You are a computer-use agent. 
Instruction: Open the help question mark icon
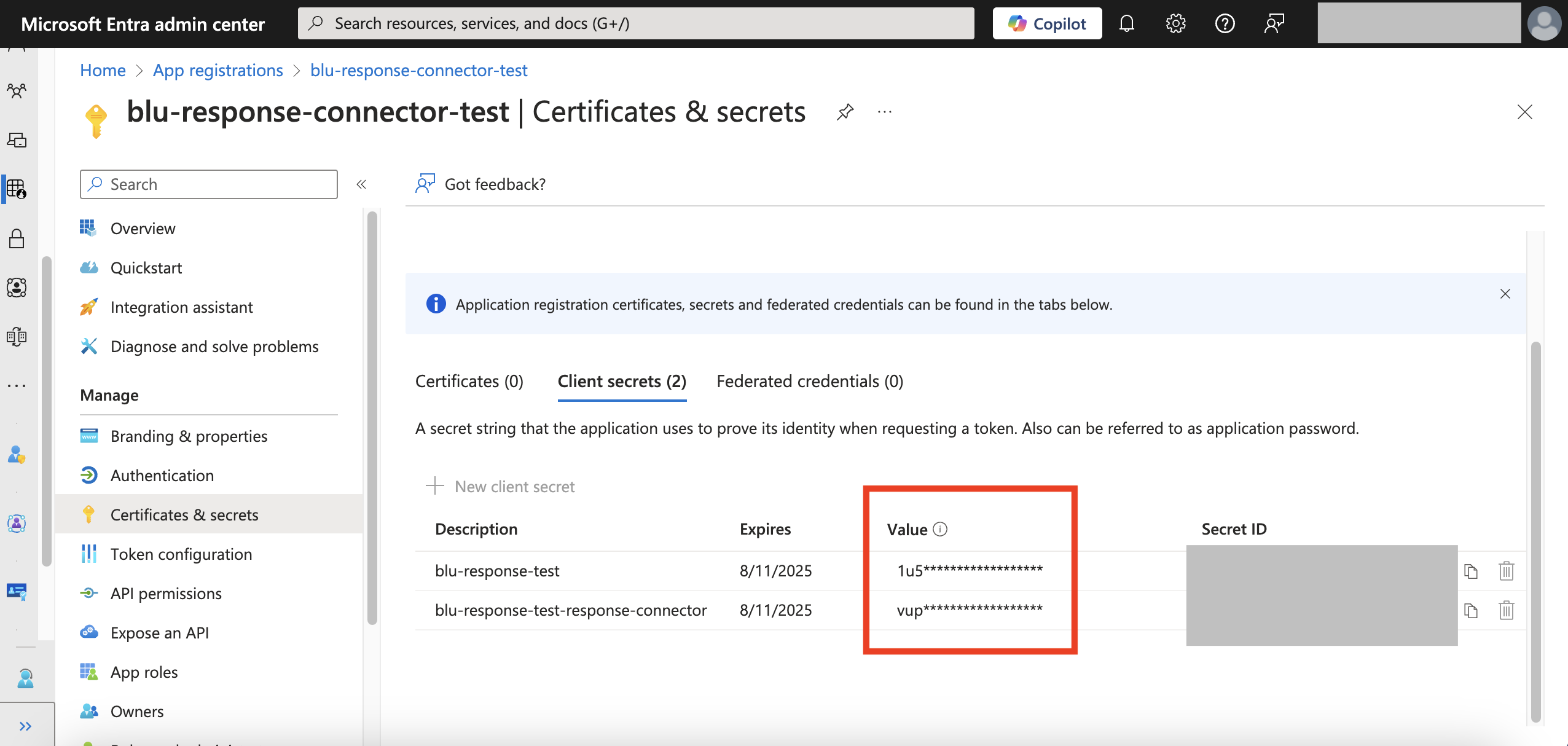tap(1225, 23)
